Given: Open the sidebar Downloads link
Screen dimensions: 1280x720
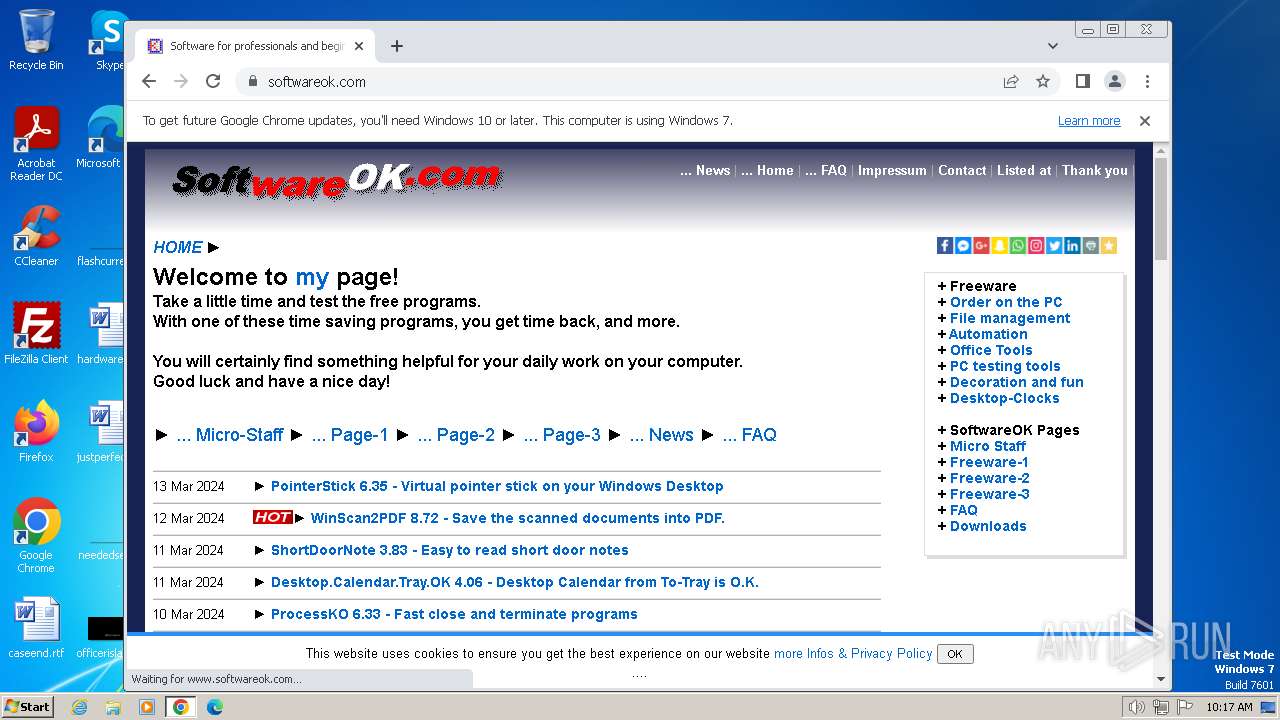Looking at the screenshot, I should [988, 526].
